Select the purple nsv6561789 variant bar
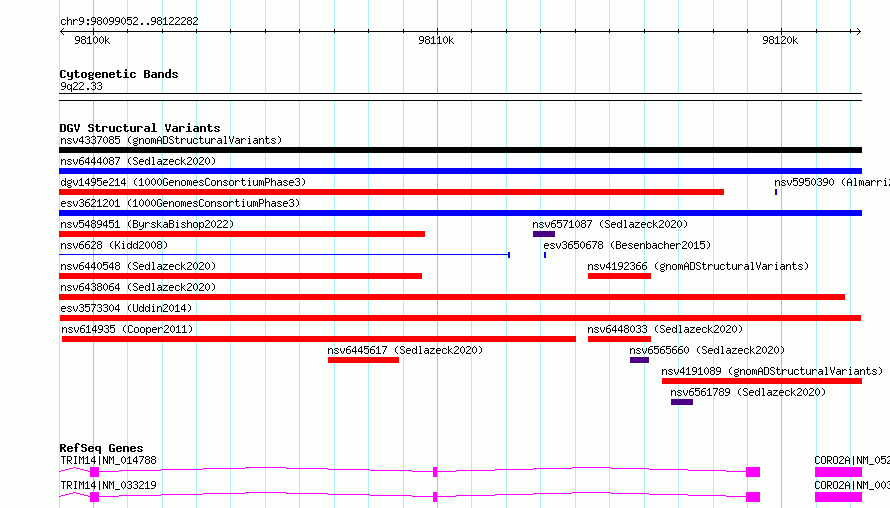The width and height of the screenshot is (890, 508). [x=682, y=402]
